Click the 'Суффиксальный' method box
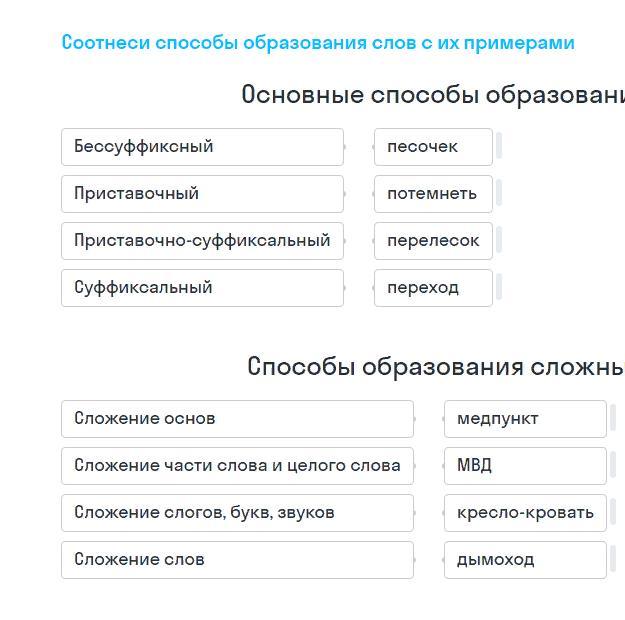Image resolution: width=625 pixels, height=620 pixels. [202, 288]
